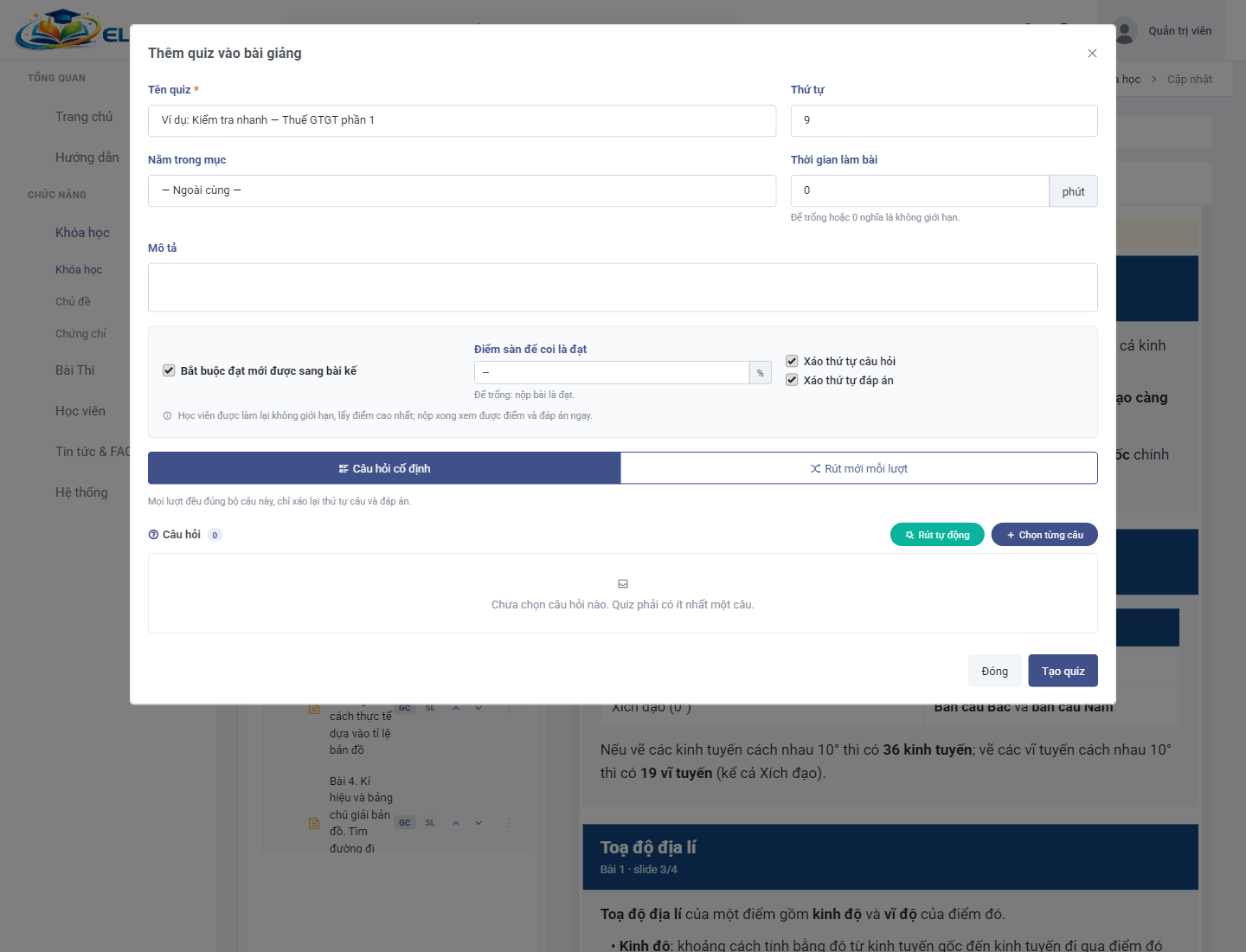Click the phút unit label
The height and width of the screenshot is (952, 1246).
1074,191
